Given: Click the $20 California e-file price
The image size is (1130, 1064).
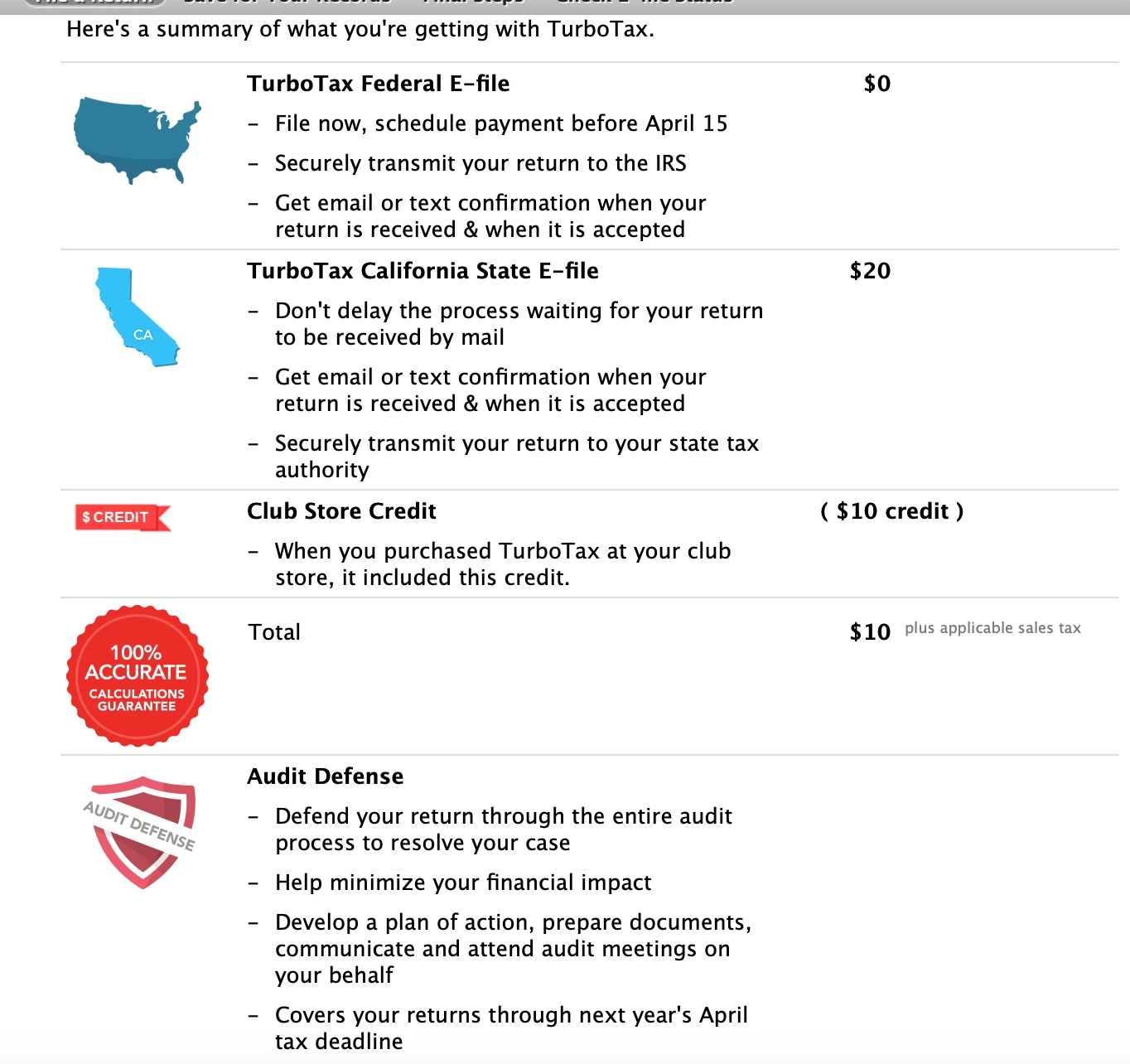Looking at the screenshot, I should point(870,271).
